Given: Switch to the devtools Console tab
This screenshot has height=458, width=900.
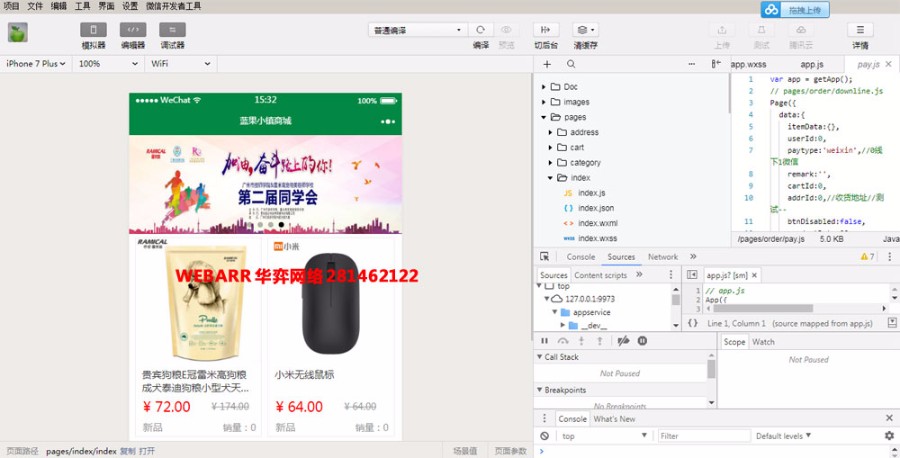Looking at the screenshot, I should pos(581,257).
